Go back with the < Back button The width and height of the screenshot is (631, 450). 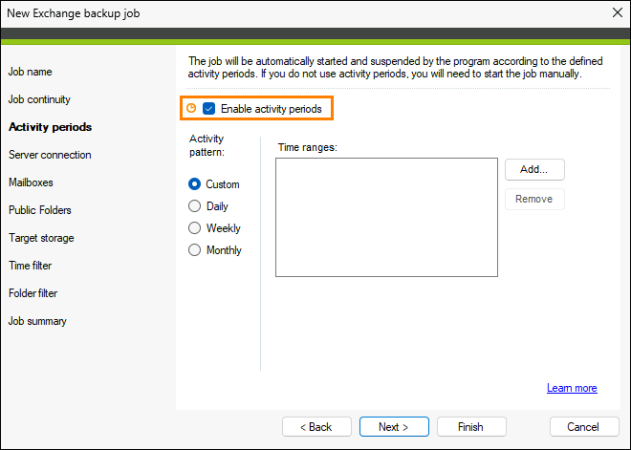tap(317, 427)
